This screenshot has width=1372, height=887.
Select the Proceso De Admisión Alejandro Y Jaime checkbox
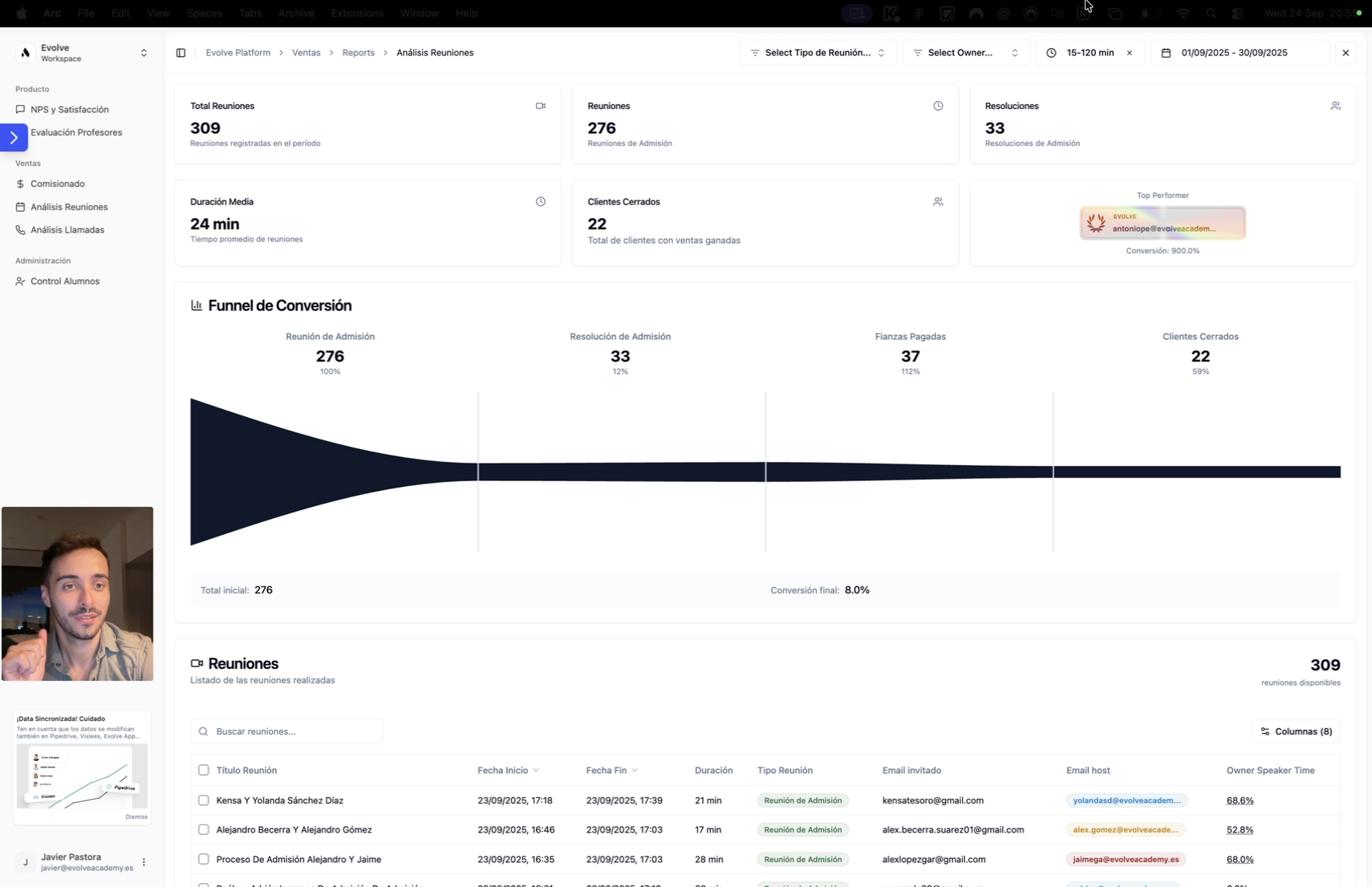pyautogui.click(x=204, y=859)
